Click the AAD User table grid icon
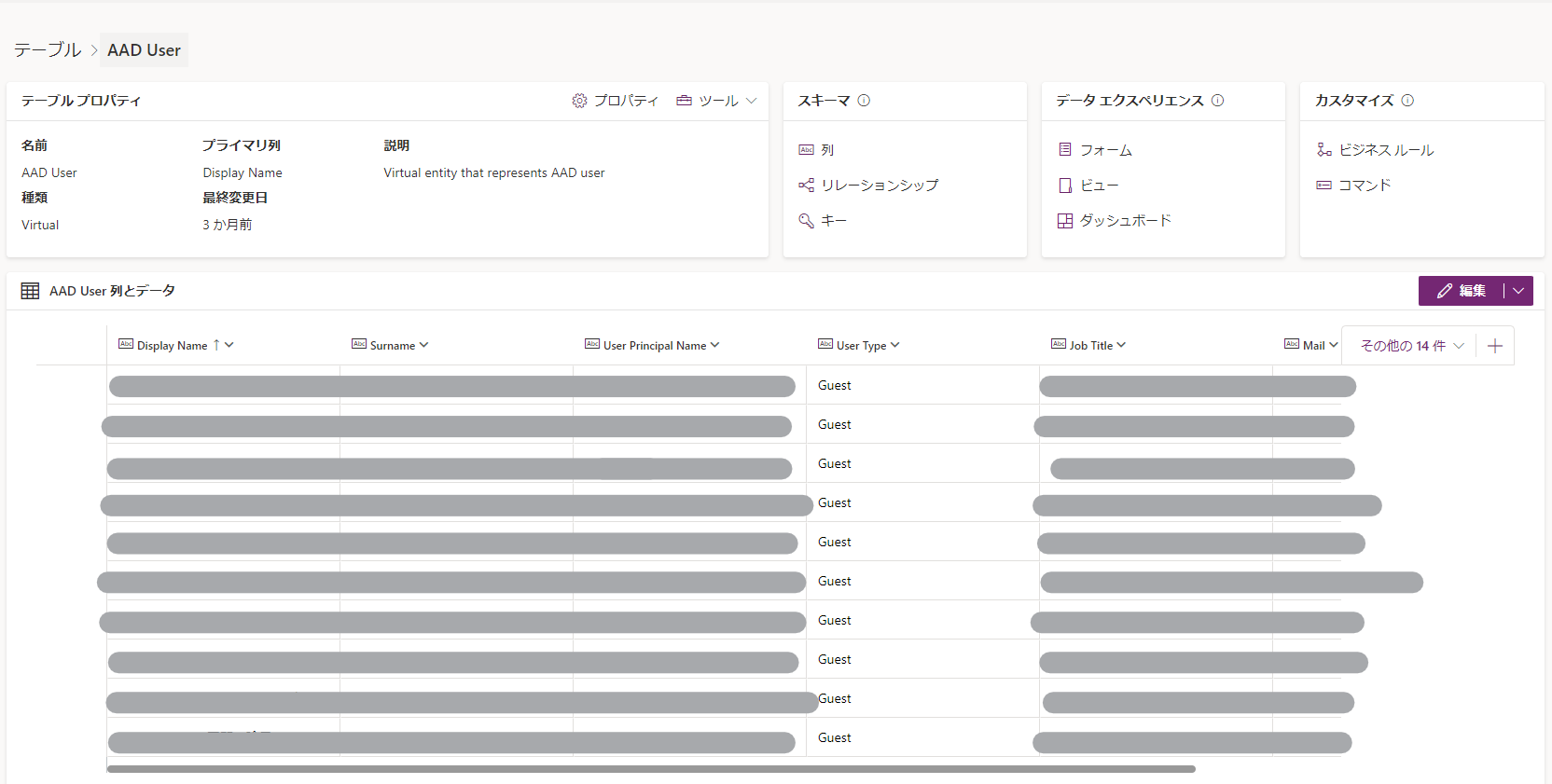The height and width of the screenshot is (784, 1552). coord(30,291)
